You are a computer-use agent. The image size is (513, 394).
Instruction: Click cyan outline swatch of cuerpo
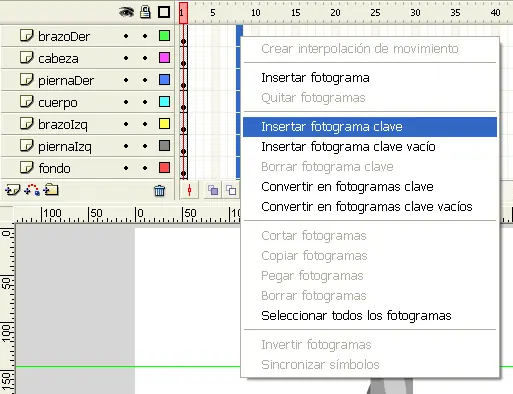point(164,102)
